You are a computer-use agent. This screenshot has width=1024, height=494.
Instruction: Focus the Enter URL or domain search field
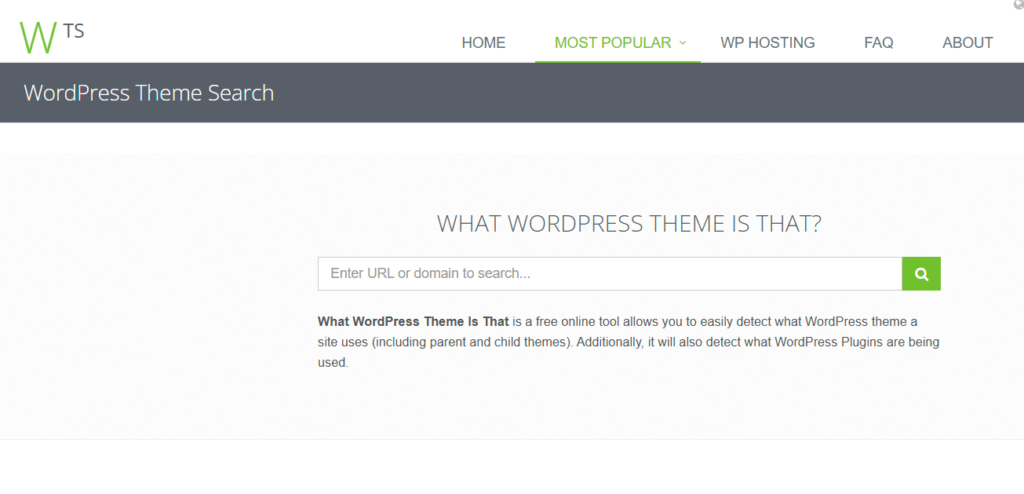click(x=610, y=274)
